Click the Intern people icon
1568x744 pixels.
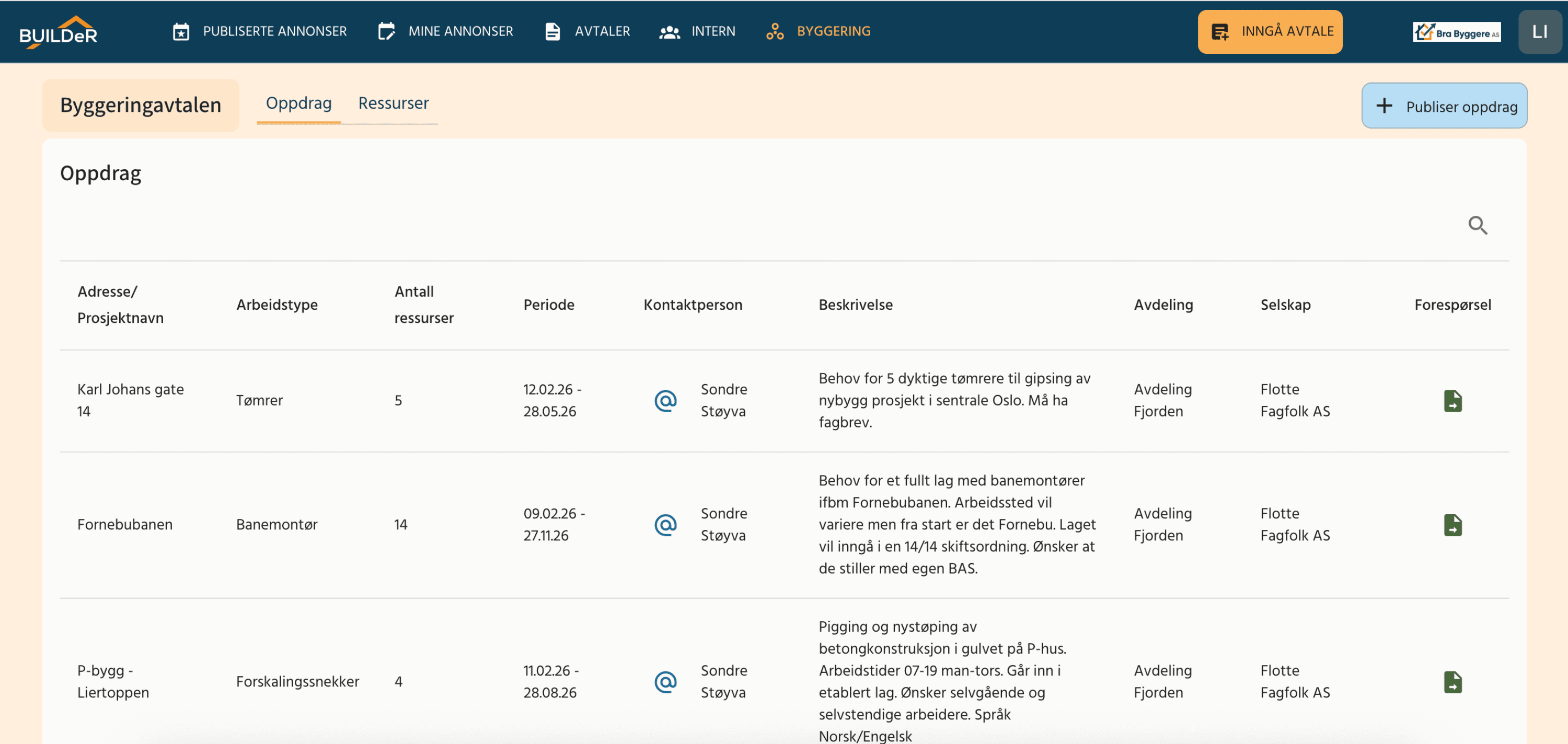670,31
